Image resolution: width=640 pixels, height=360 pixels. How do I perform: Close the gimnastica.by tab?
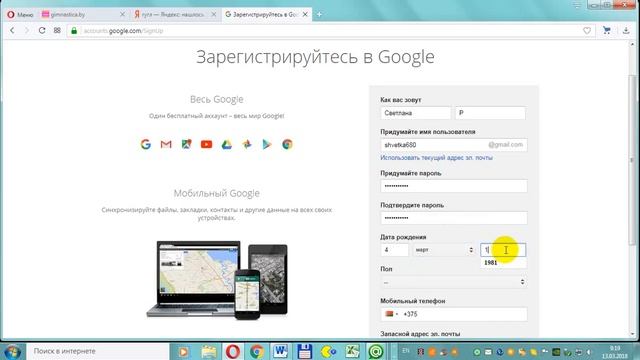click(122, 14)
